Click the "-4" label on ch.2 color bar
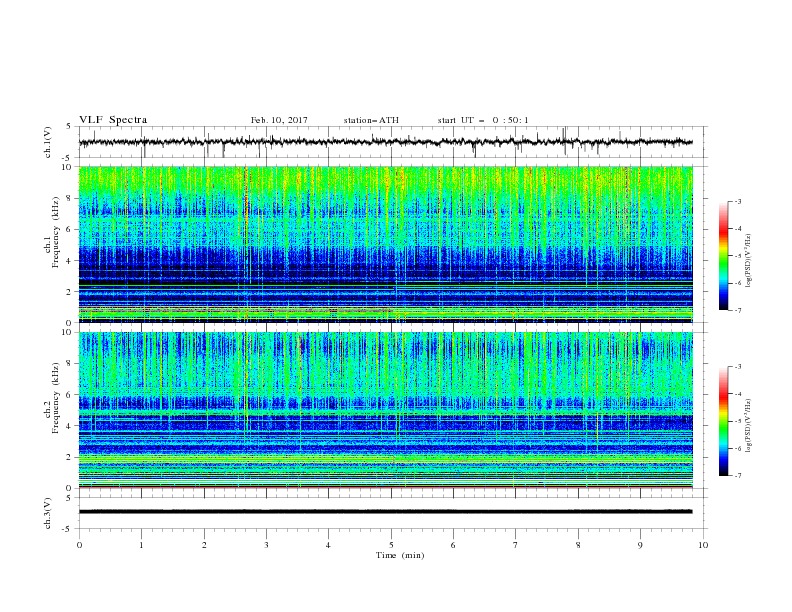The height and width of the screenshot is (612, 792). [737, 394]
